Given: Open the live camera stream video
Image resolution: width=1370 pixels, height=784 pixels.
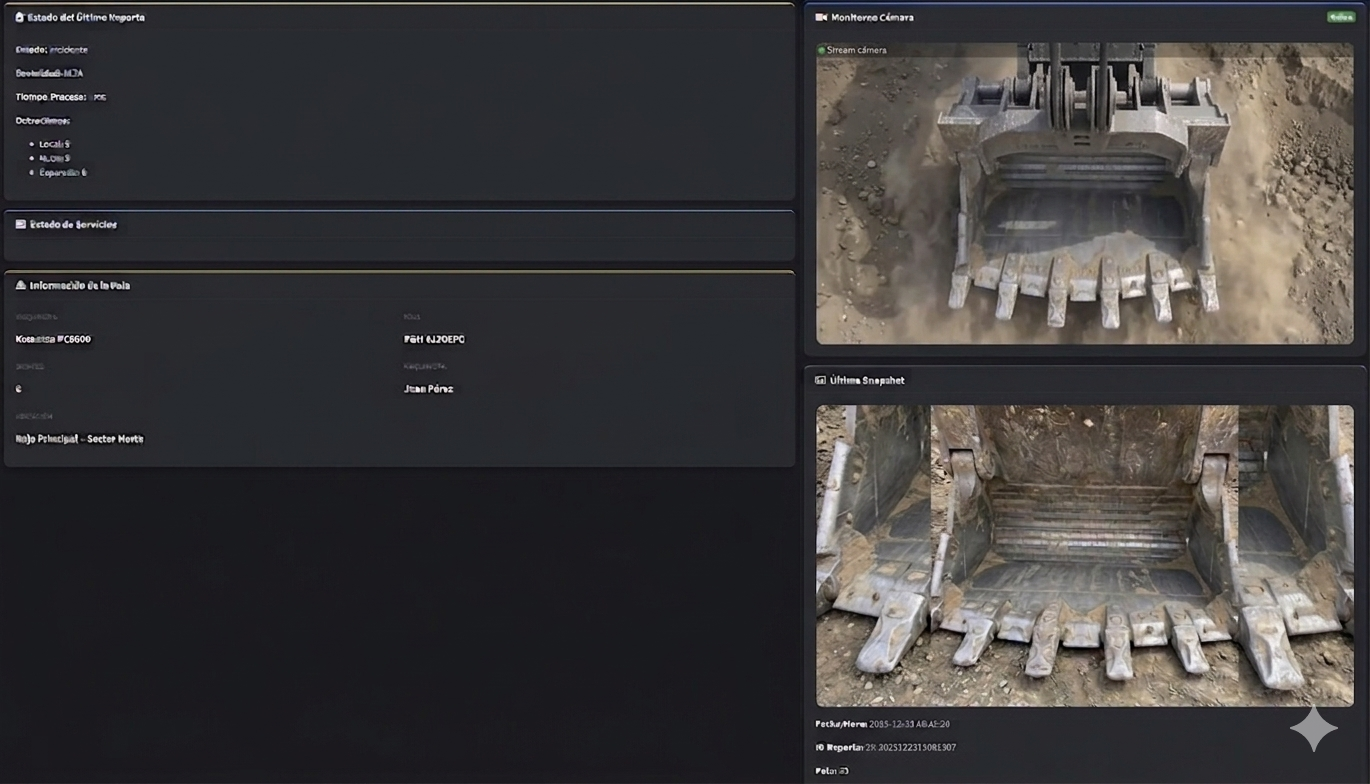Looking at the screenshot, I should tap(1084, 193).
